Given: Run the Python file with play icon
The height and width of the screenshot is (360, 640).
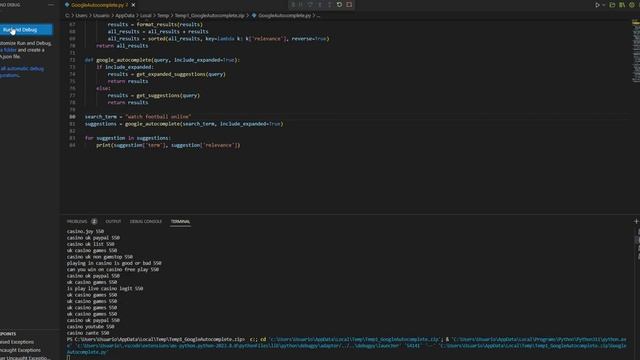Looking at the screenshot, I should tap(597, 5).
